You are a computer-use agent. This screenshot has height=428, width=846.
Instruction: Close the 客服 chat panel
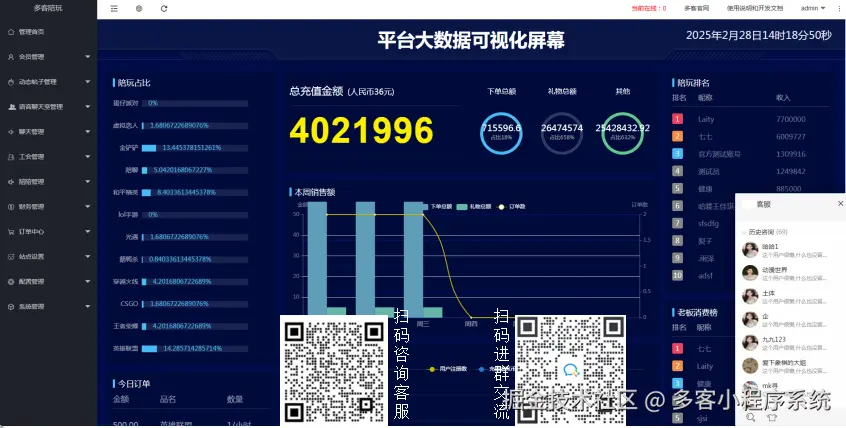[x=840, y=203]
